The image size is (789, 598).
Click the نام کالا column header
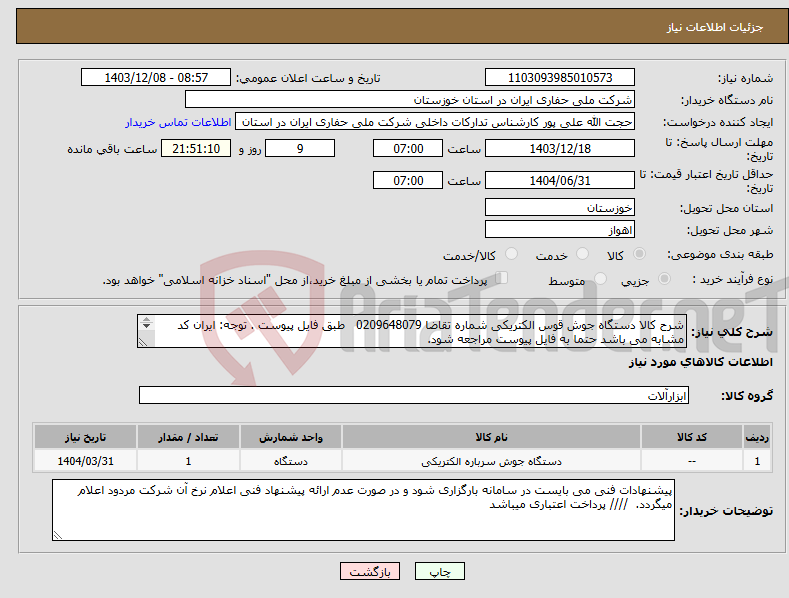coord(491,437)
